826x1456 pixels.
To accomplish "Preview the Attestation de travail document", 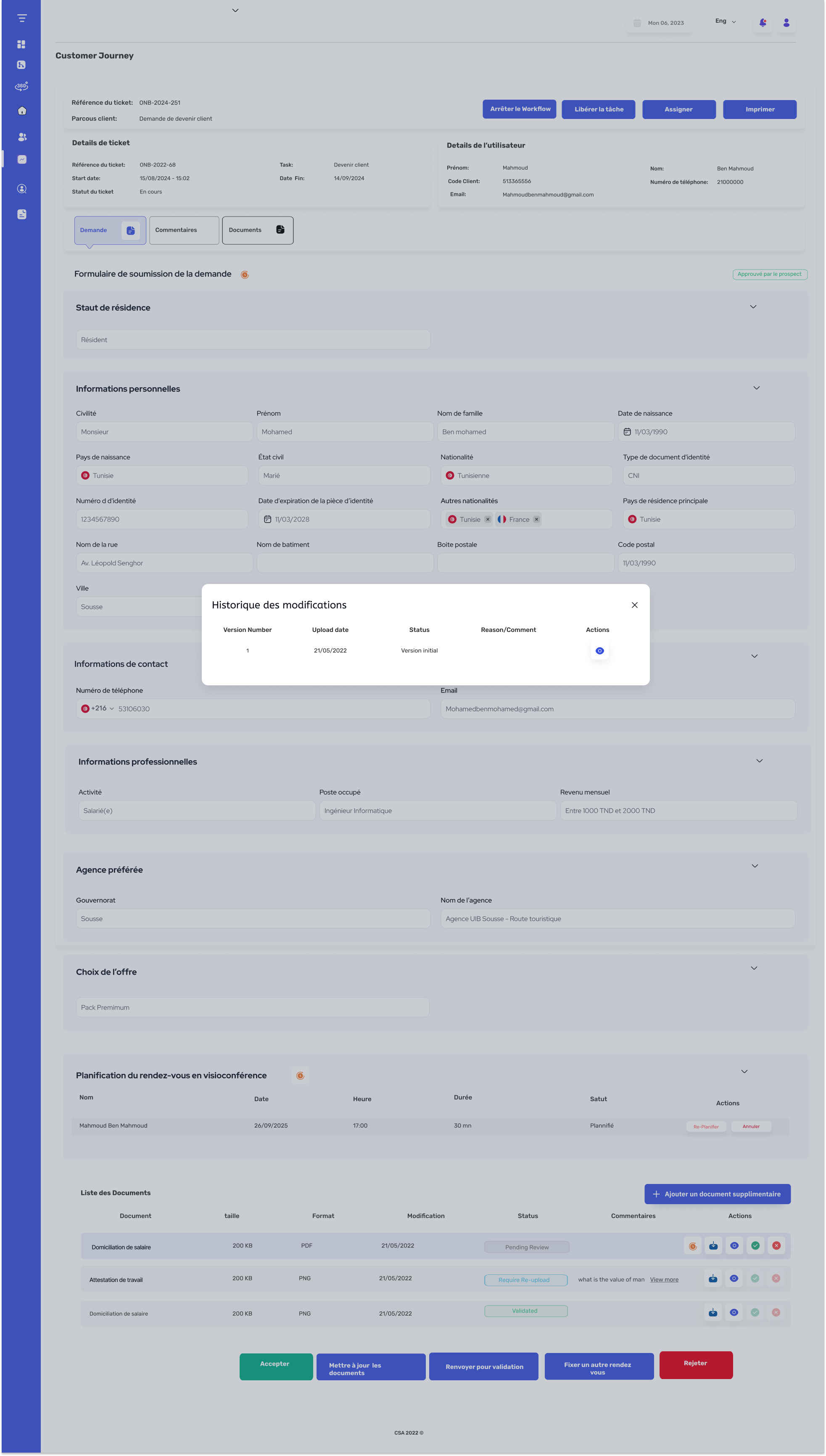I will [x=734, y=1279].
